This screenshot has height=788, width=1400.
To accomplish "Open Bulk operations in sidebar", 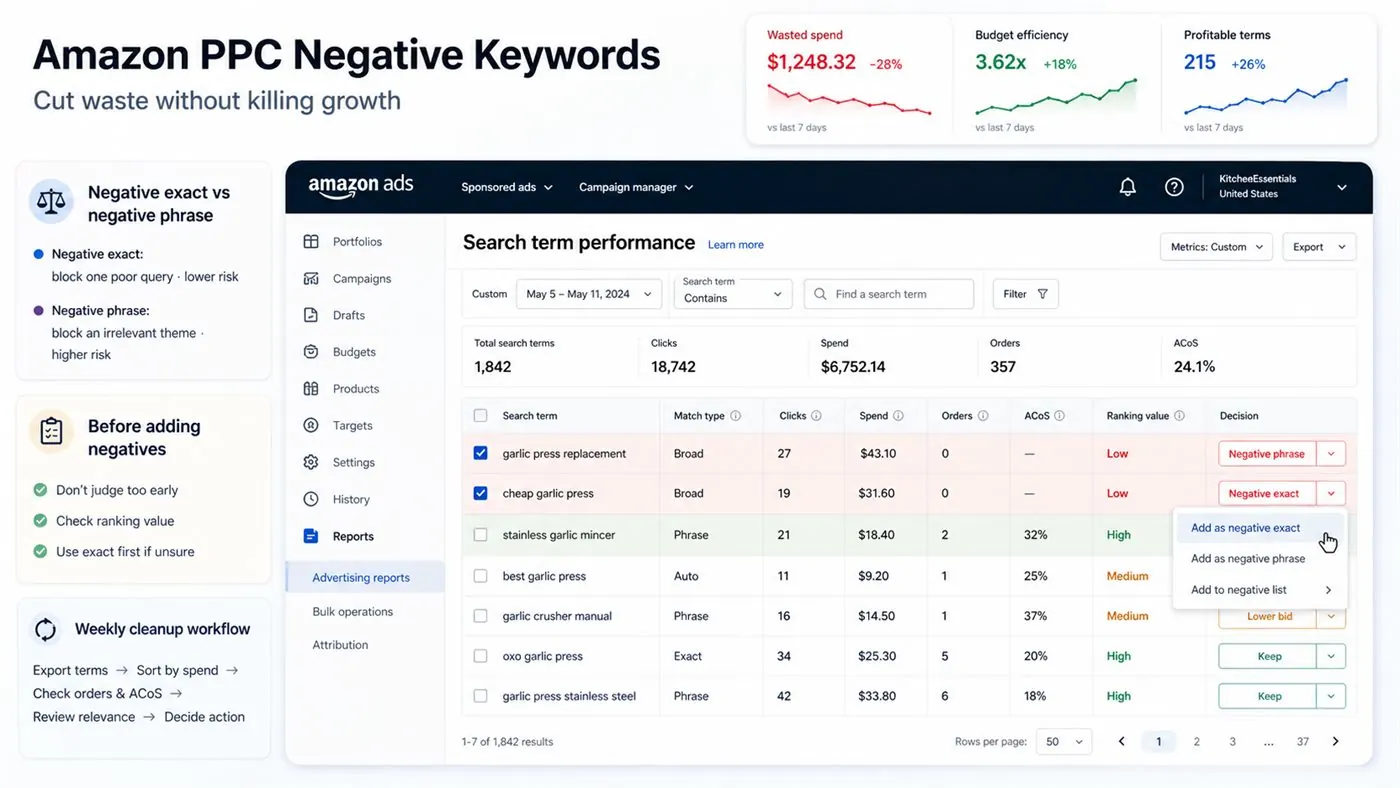I will point(352,612).
